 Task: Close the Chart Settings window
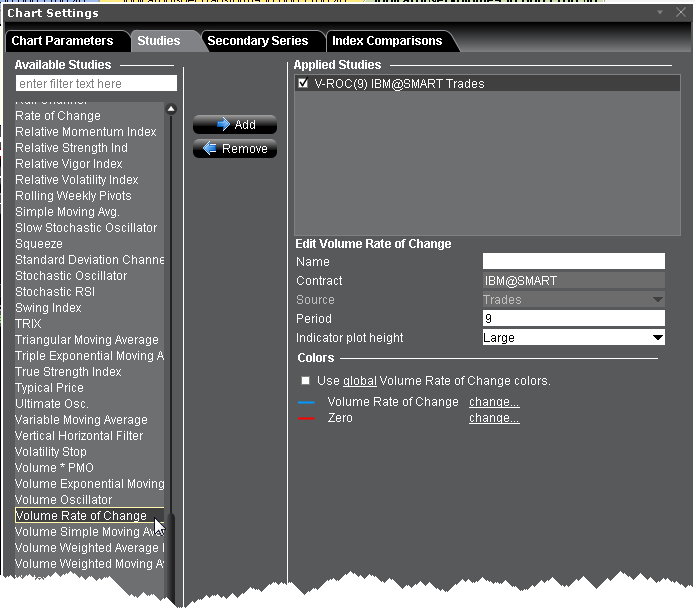[x=679, y=13]
